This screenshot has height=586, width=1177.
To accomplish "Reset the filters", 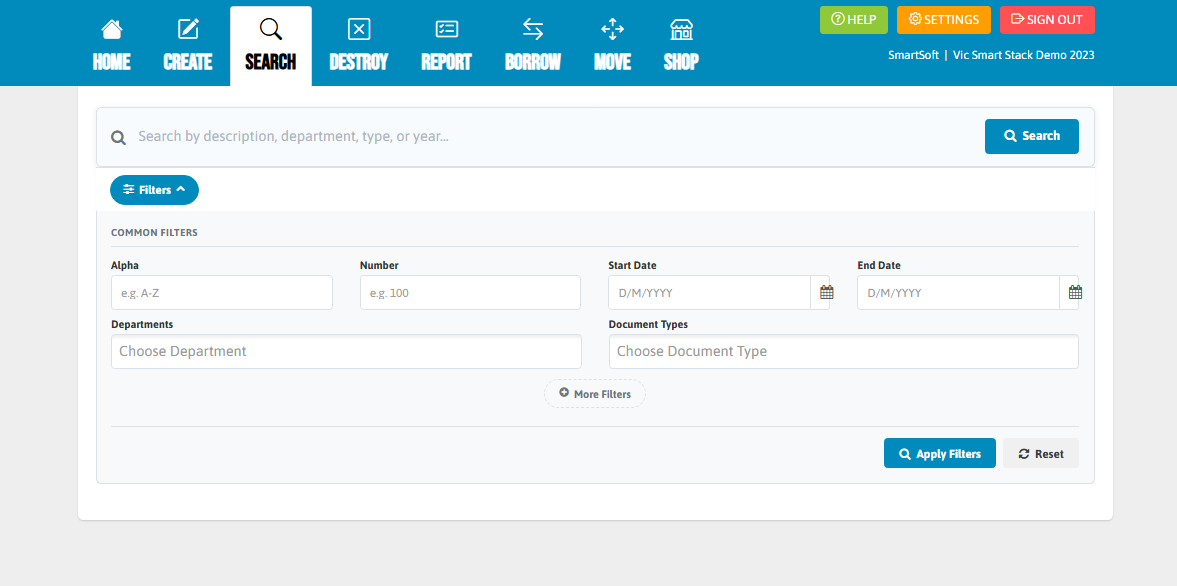I will tap(1040, 453).
